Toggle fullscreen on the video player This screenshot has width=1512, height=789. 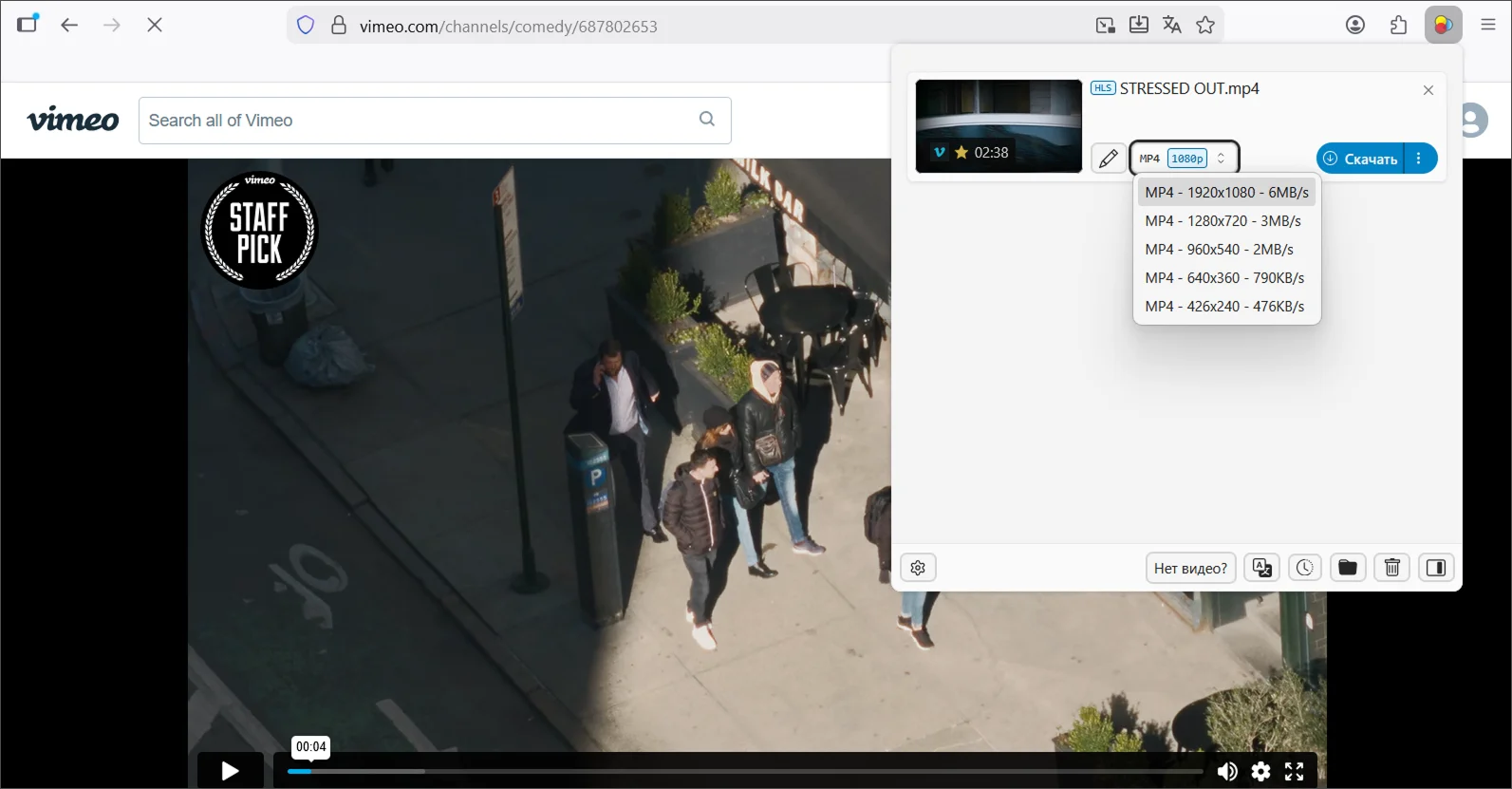pyautogui.click(x=1294, y=771)
